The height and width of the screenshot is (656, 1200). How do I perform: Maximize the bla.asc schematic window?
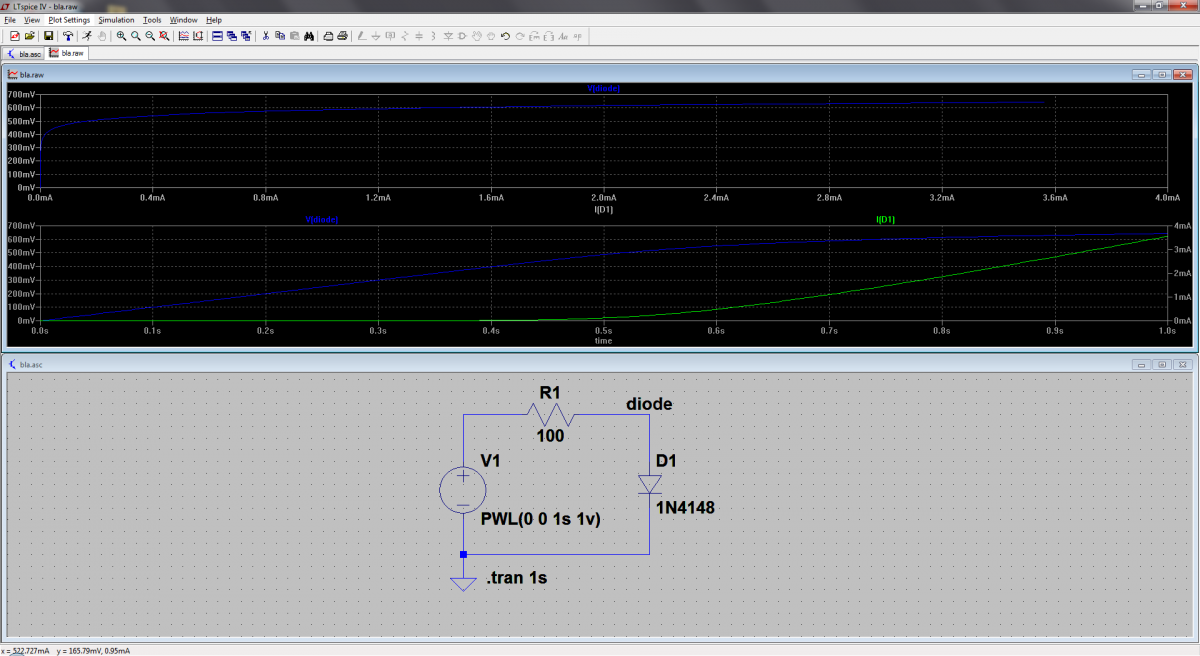click(1164, 364)
